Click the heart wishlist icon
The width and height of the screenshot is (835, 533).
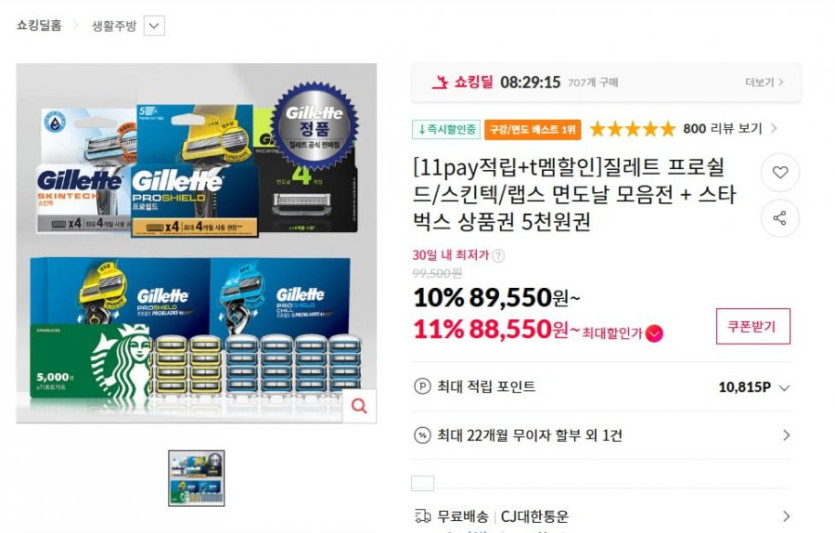tap(780, 173)
